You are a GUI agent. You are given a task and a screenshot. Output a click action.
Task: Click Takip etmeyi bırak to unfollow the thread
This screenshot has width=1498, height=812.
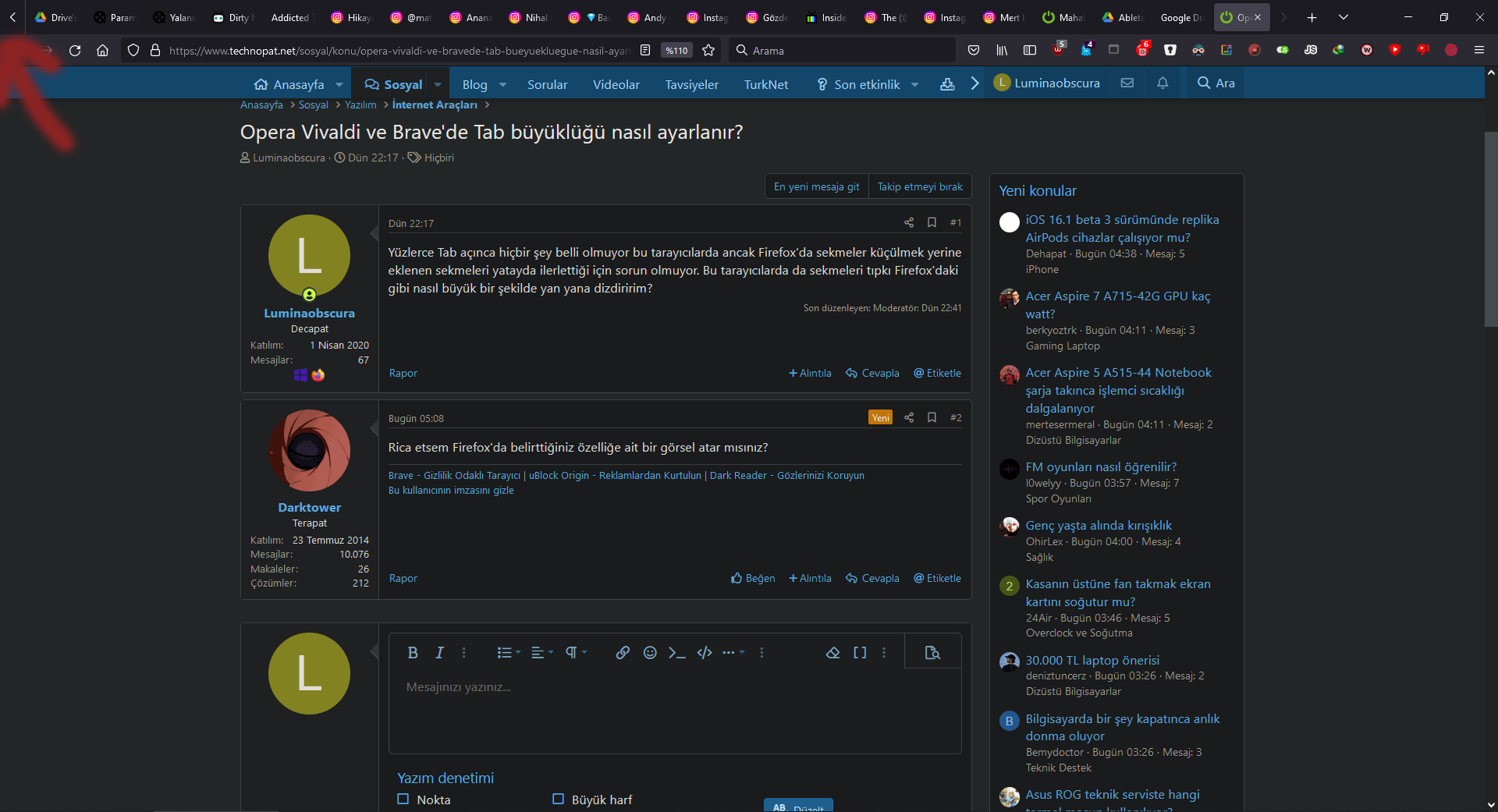pyautogui.click(x=920, y=186)
